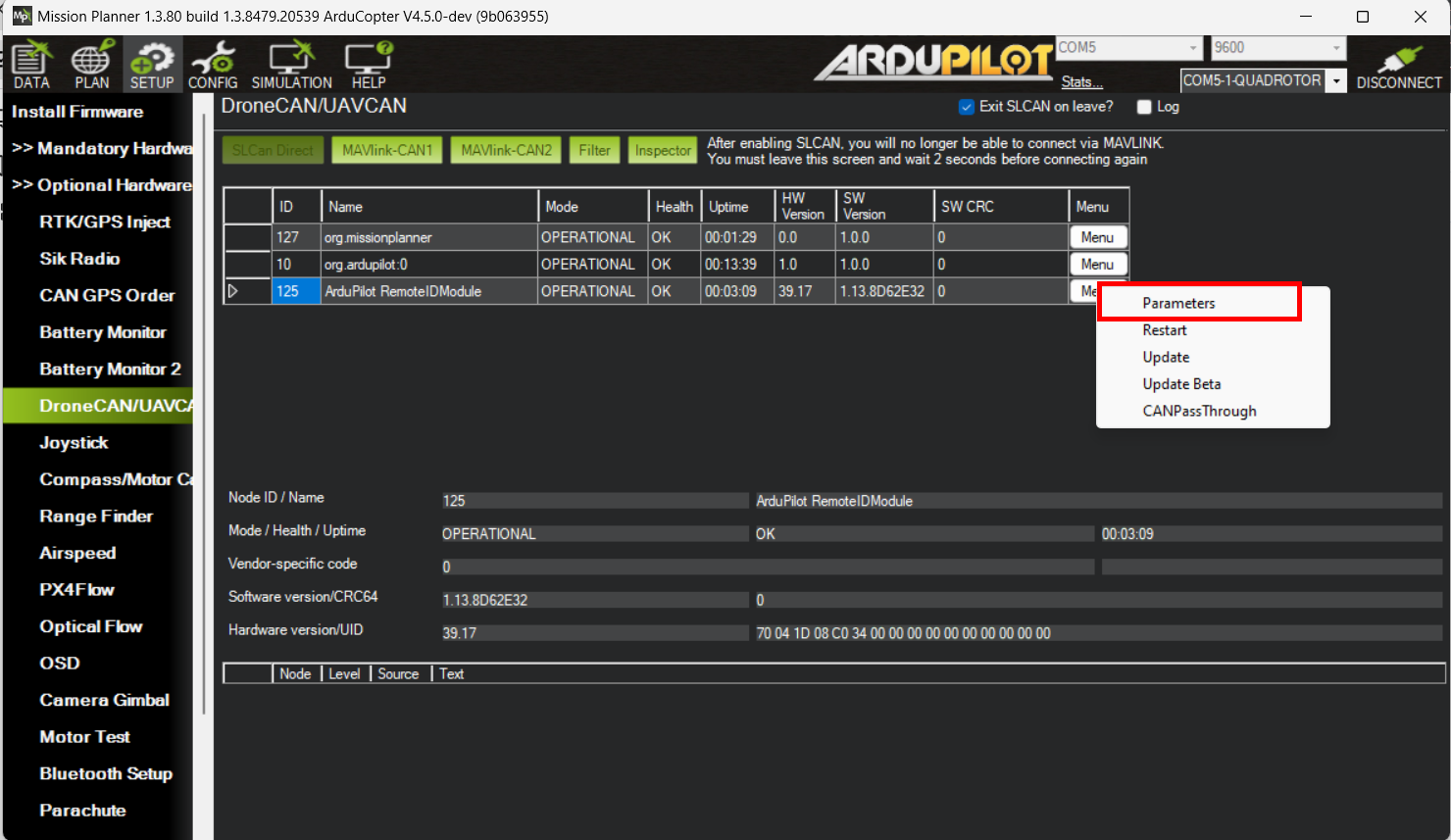
Task: Click the DISCONNECT plug icon
Action: tap(1399, 67)
